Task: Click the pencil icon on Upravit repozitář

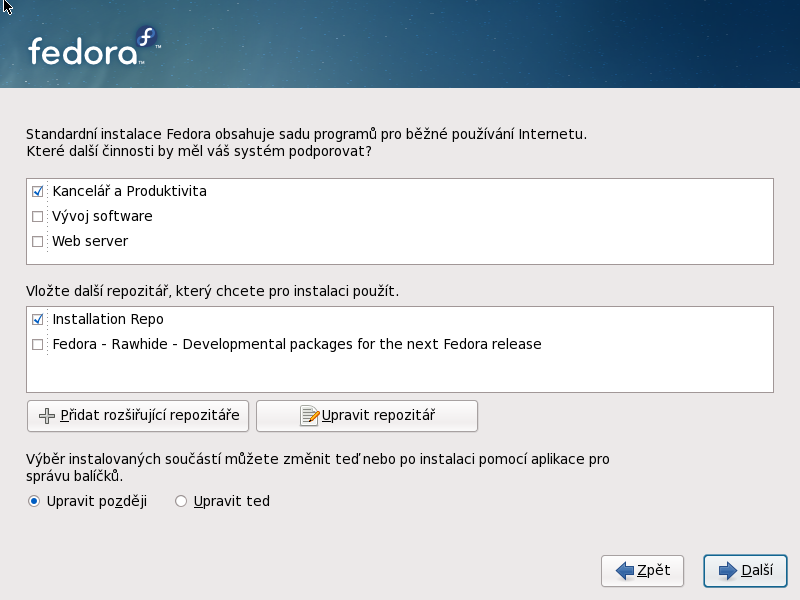Action: tap(310, 416)
